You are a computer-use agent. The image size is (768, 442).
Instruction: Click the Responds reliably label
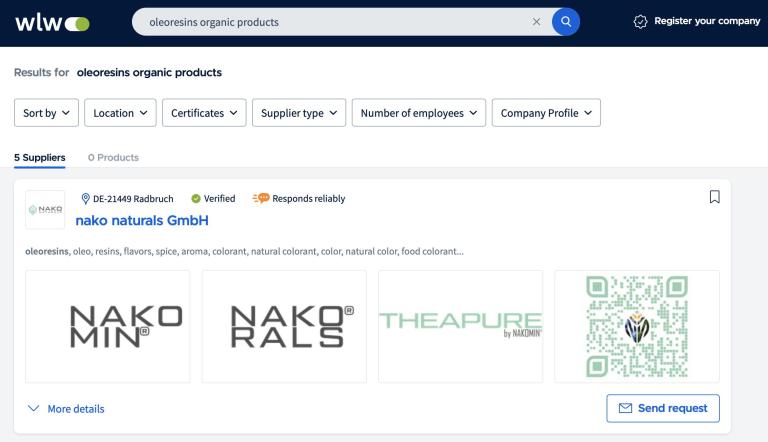[309, 198]
